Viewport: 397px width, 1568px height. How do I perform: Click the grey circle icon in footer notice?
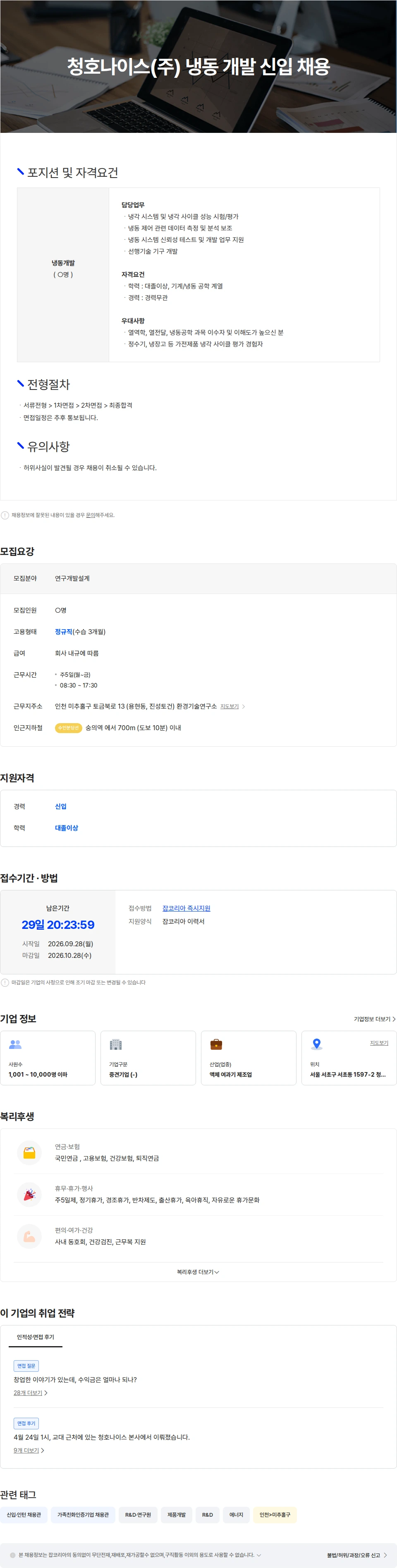point(13,1555)
